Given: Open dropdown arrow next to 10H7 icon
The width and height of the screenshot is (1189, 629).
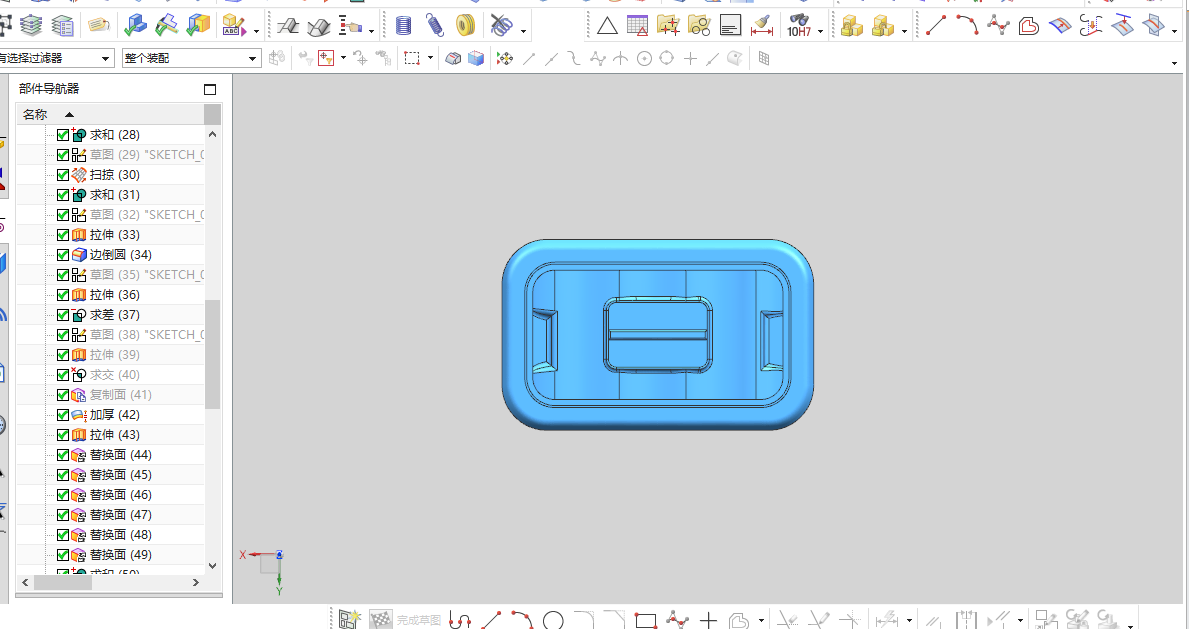Looking at the screenshot, I should 821,31.
